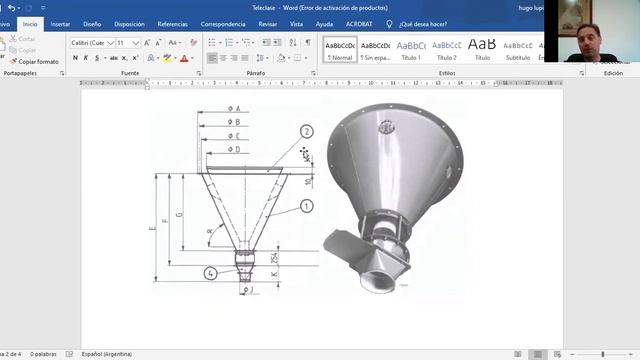
Task: Open the Párrafo dialog launcher
Action: pyautogui.click(x=313, y=73)
